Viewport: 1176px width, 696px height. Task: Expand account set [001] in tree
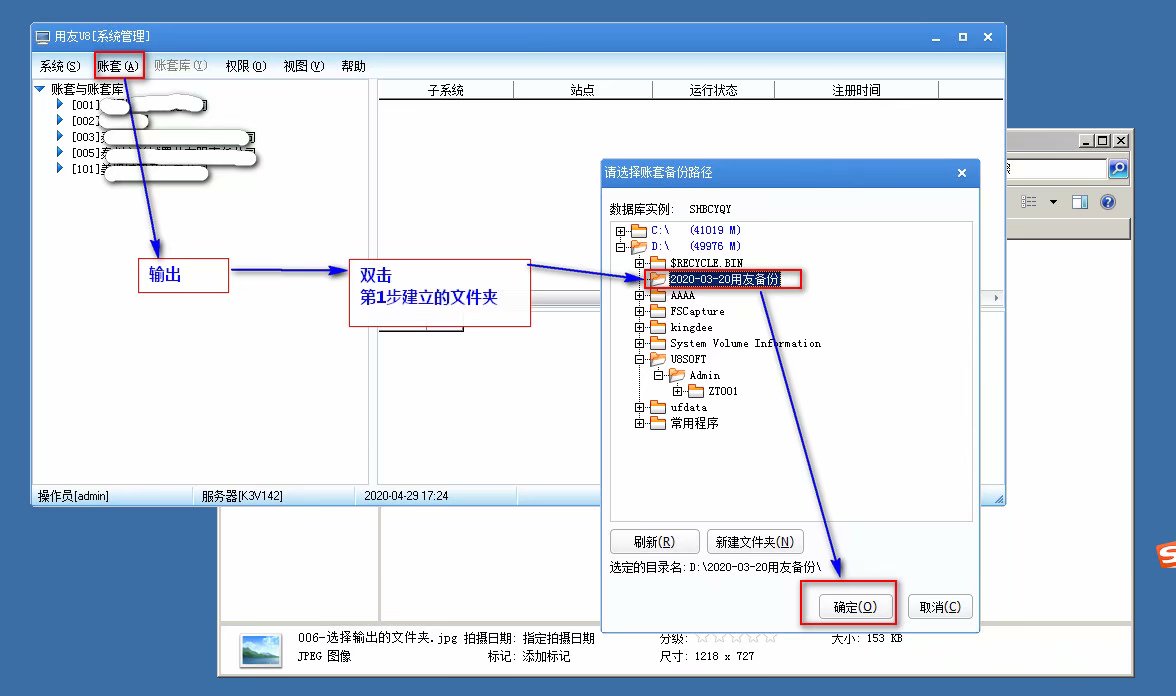click(60, 104)
